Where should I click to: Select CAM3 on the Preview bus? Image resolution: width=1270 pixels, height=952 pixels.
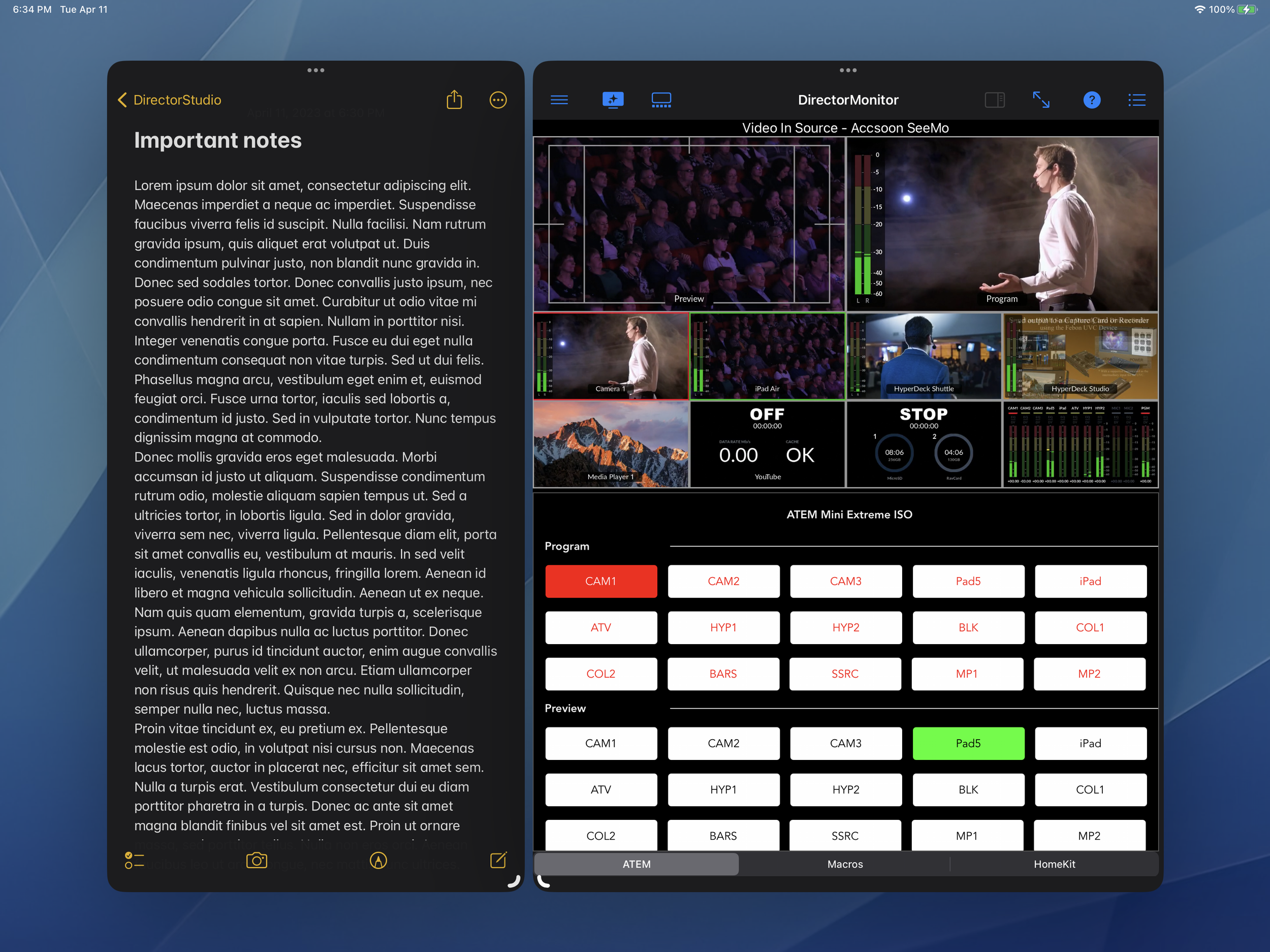(846, 743)
